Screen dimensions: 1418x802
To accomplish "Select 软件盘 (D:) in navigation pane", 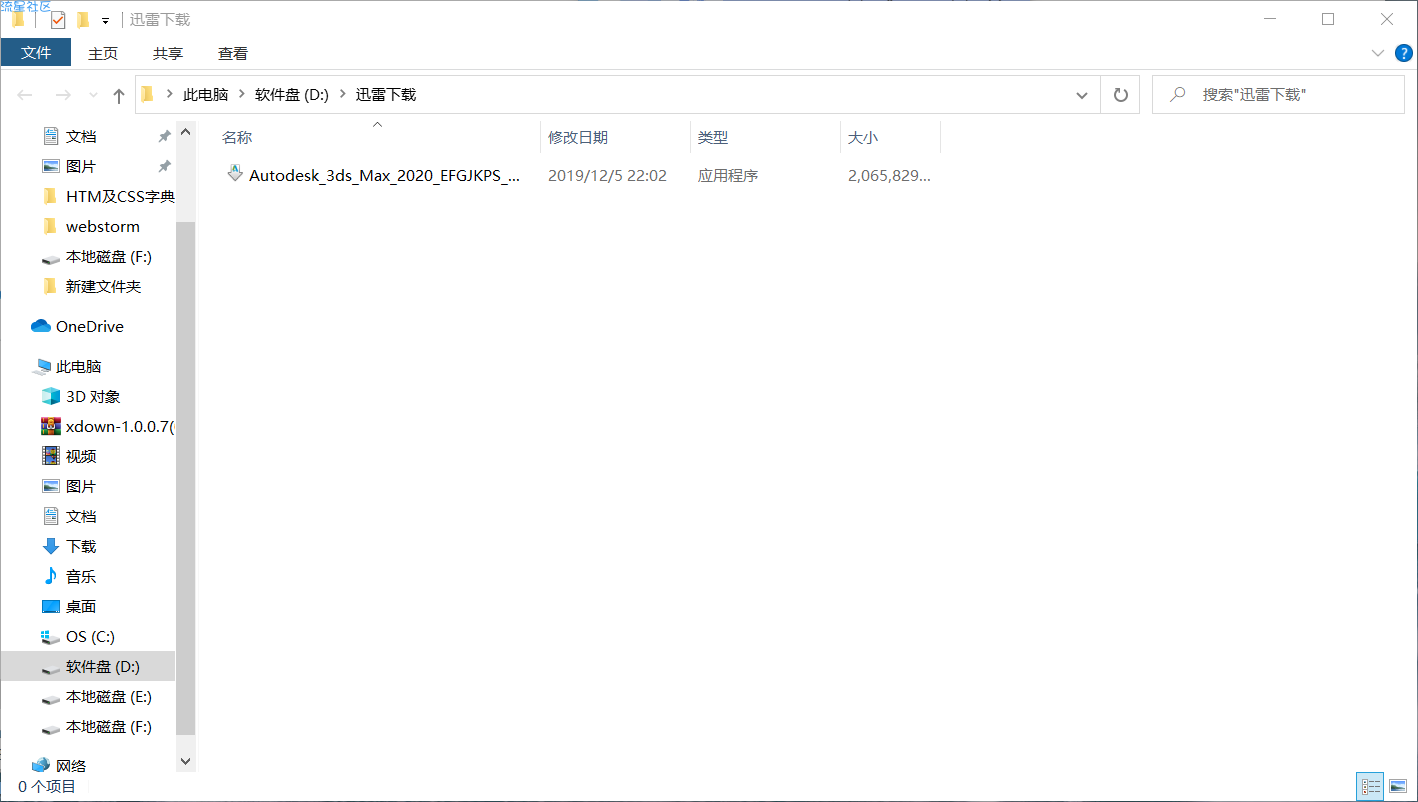I will tap(87, 666).
